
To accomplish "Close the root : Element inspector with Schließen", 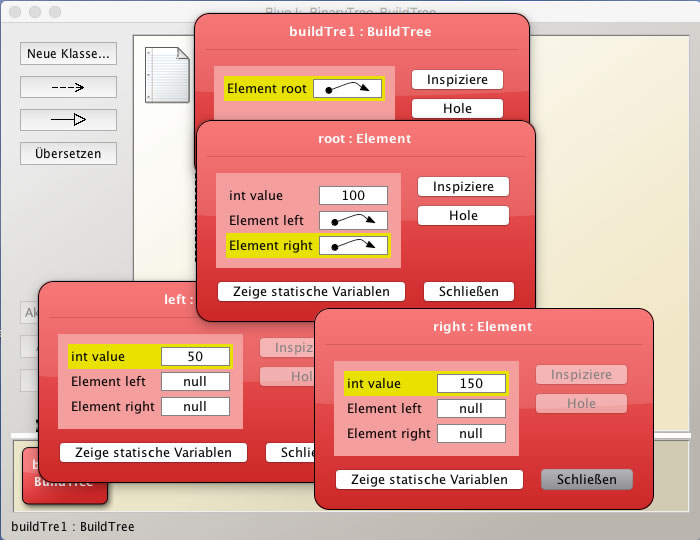I will 468,292.
